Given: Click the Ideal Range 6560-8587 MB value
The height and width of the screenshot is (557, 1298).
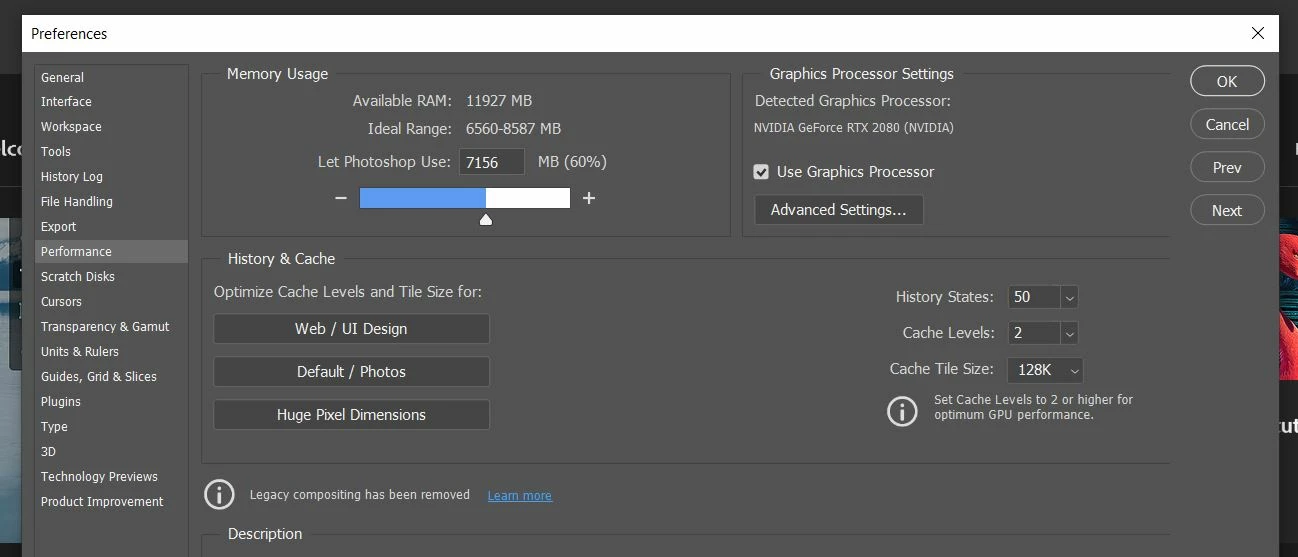Looking at the screenshot, I should (513, 129).
